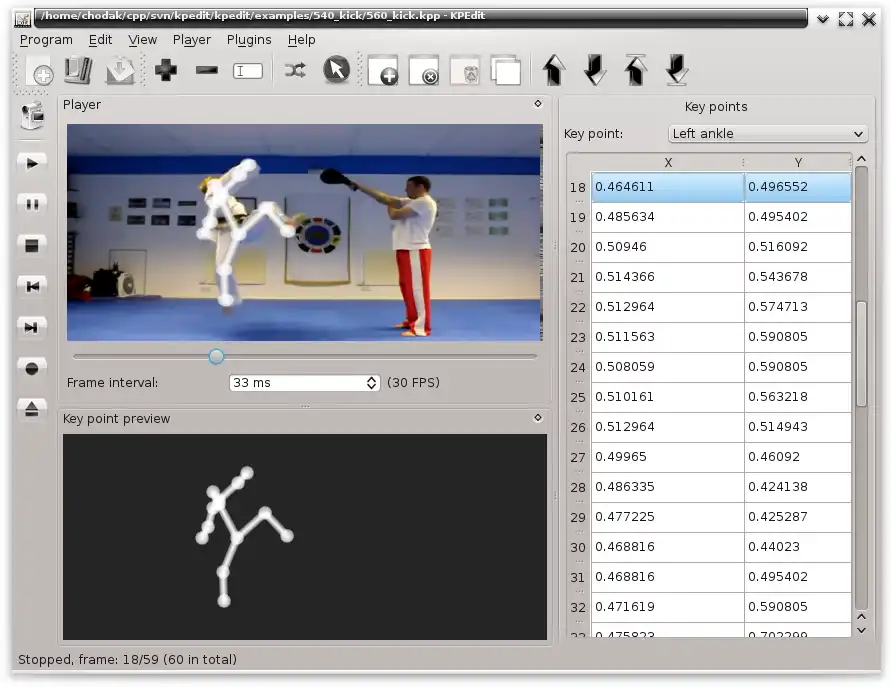Click the Eject button in the left toolbar
Viewport: 891px width, 687px height.
click(32, 408)
